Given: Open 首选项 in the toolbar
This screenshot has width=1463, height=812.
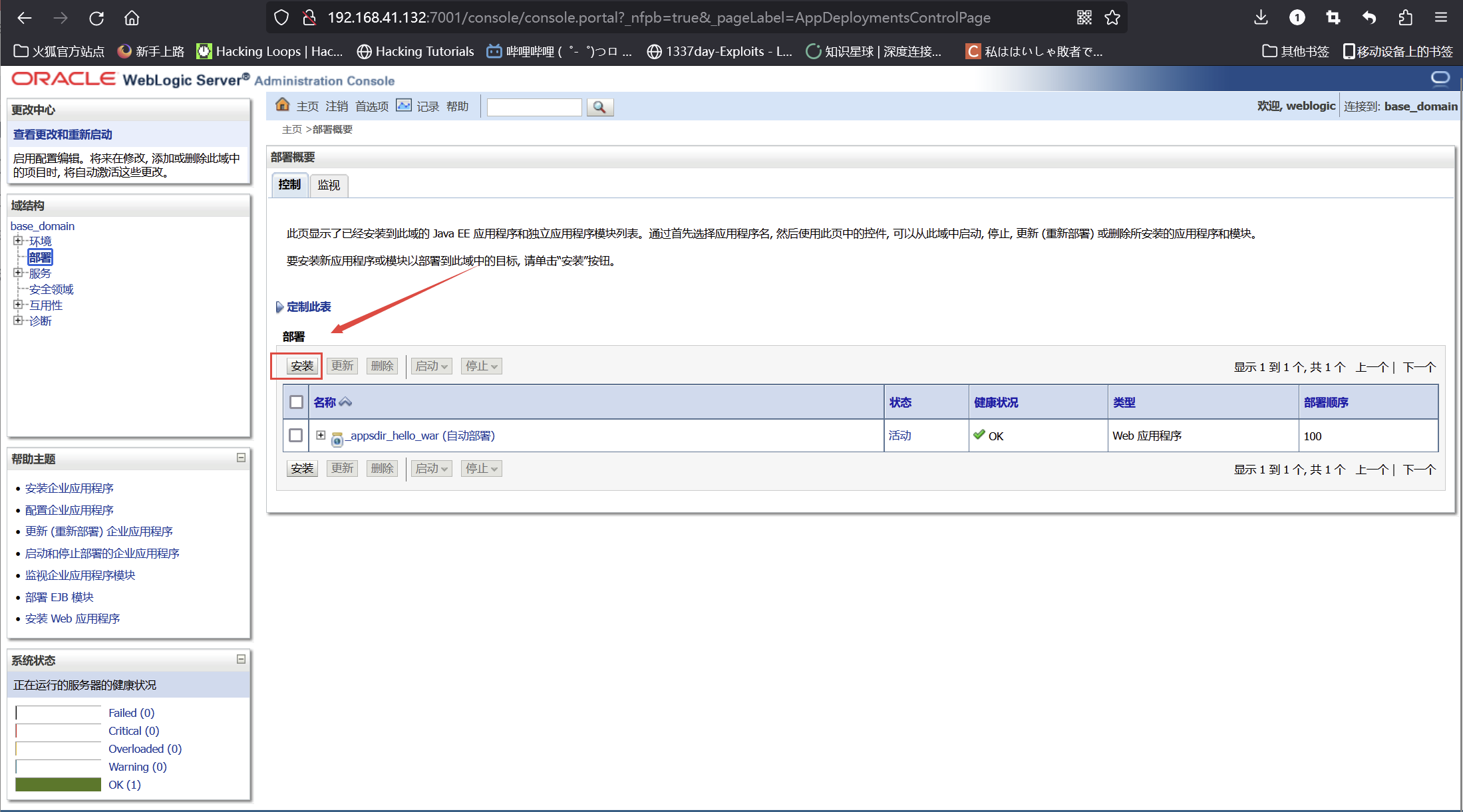Looking at the screenshot, I should click(372, 106).
